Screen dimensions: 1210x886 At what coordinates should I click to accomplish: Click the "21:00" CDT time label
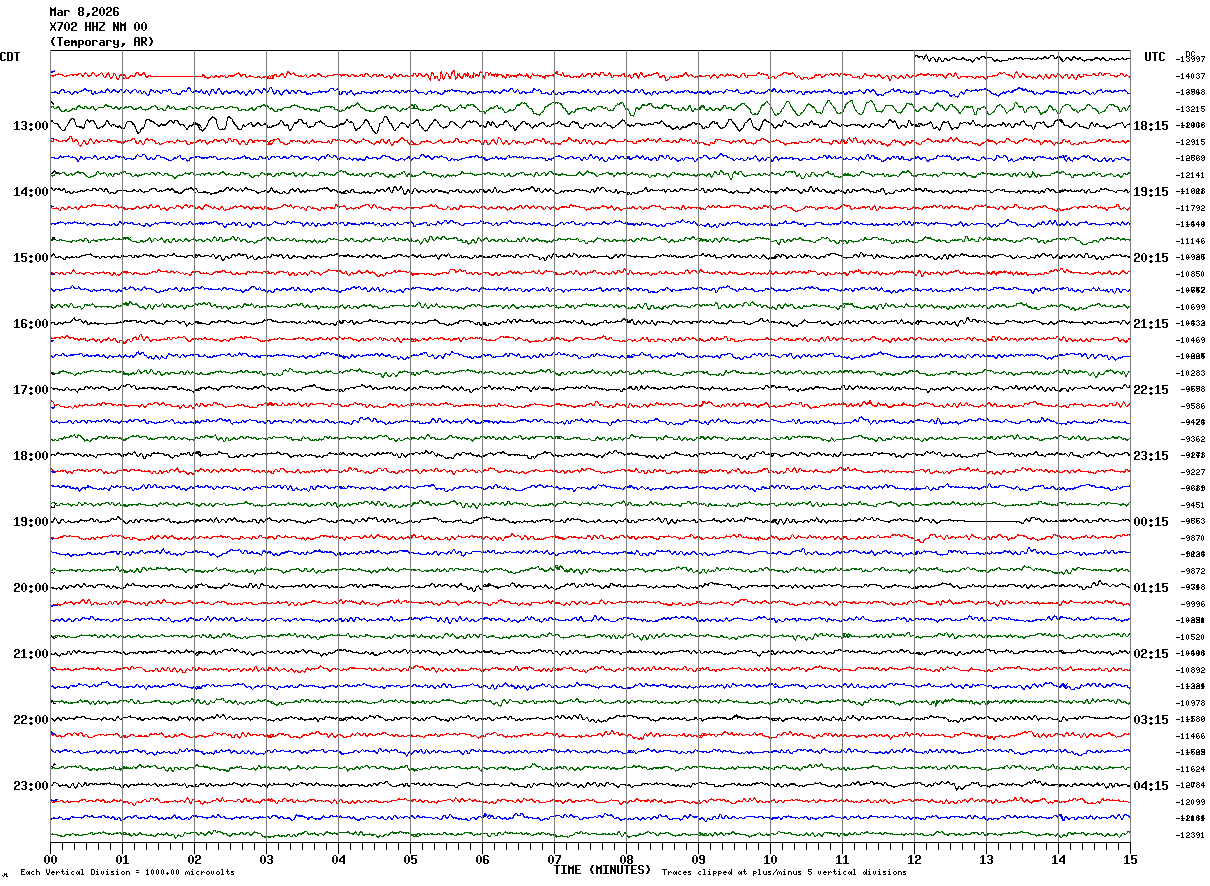point(31,654)
